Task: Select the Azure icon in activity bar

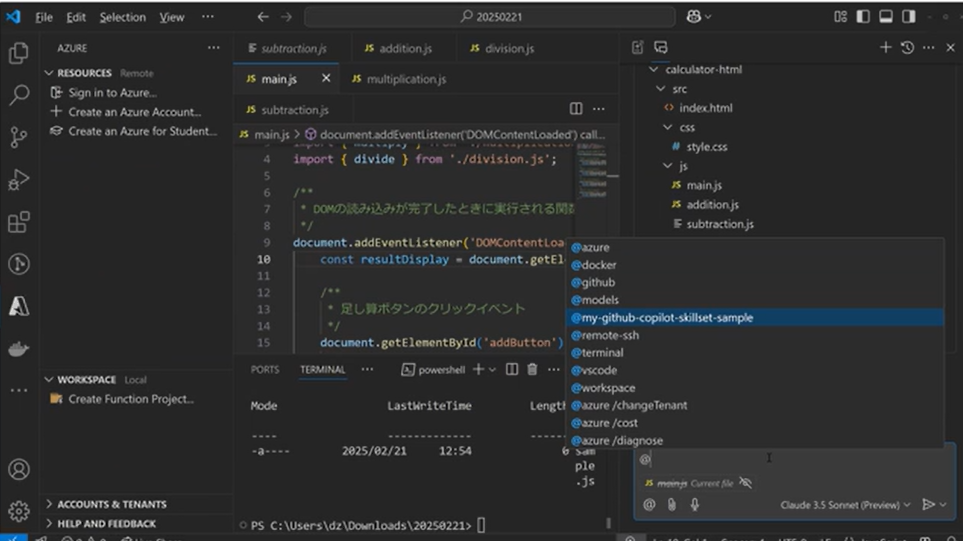Action: tap(18, 306)
